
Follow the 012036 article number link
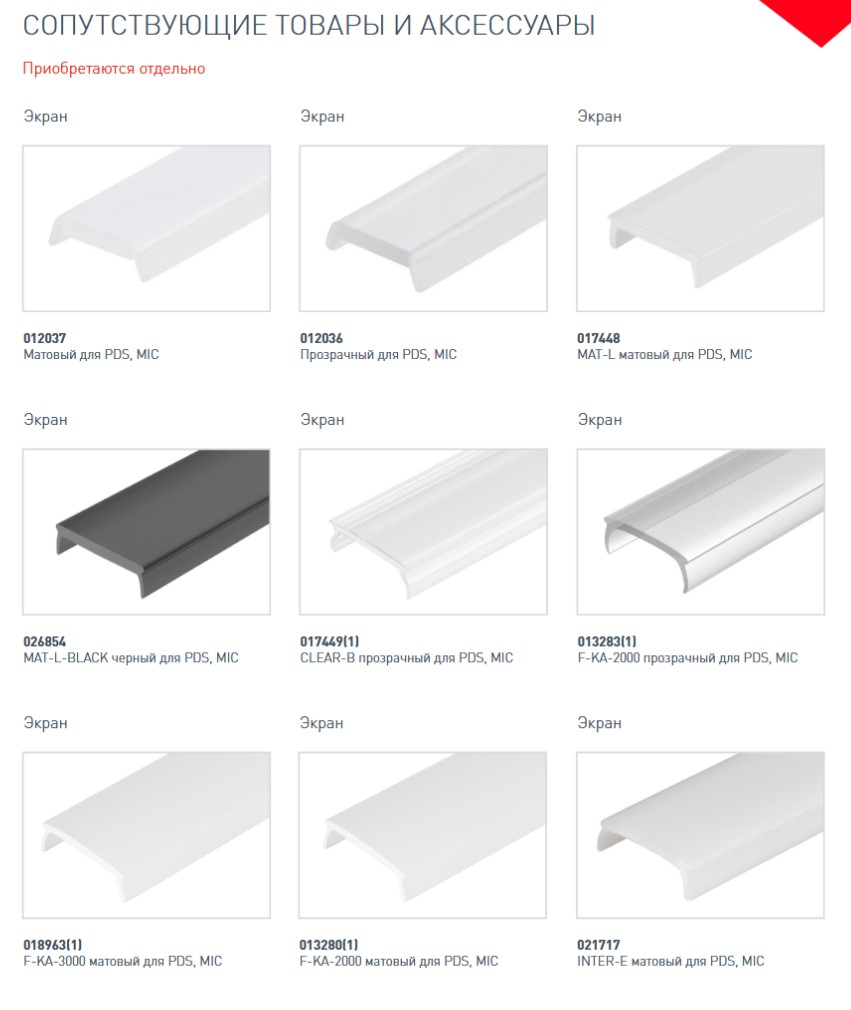click(x=321, y=338)
